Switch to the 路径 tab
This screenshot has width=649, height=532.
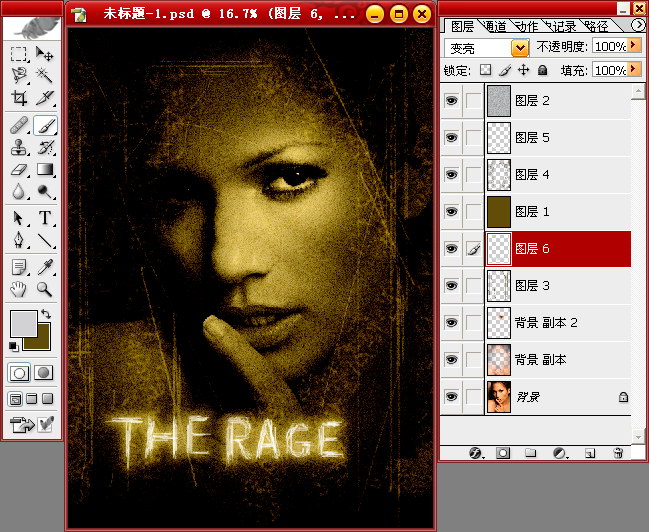point(596,26)
